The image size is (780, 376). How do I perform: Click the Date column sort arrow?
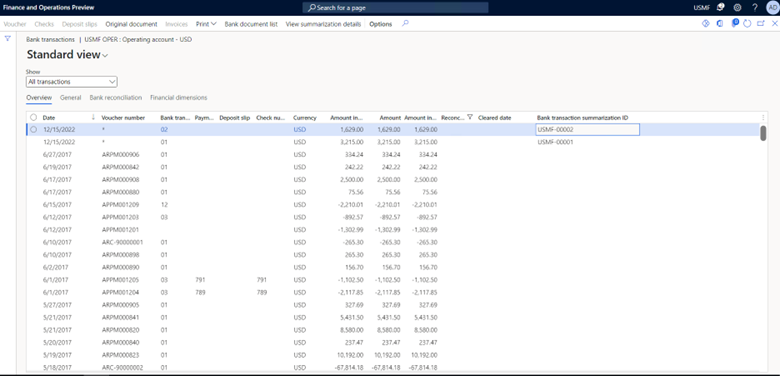[94, 117]
